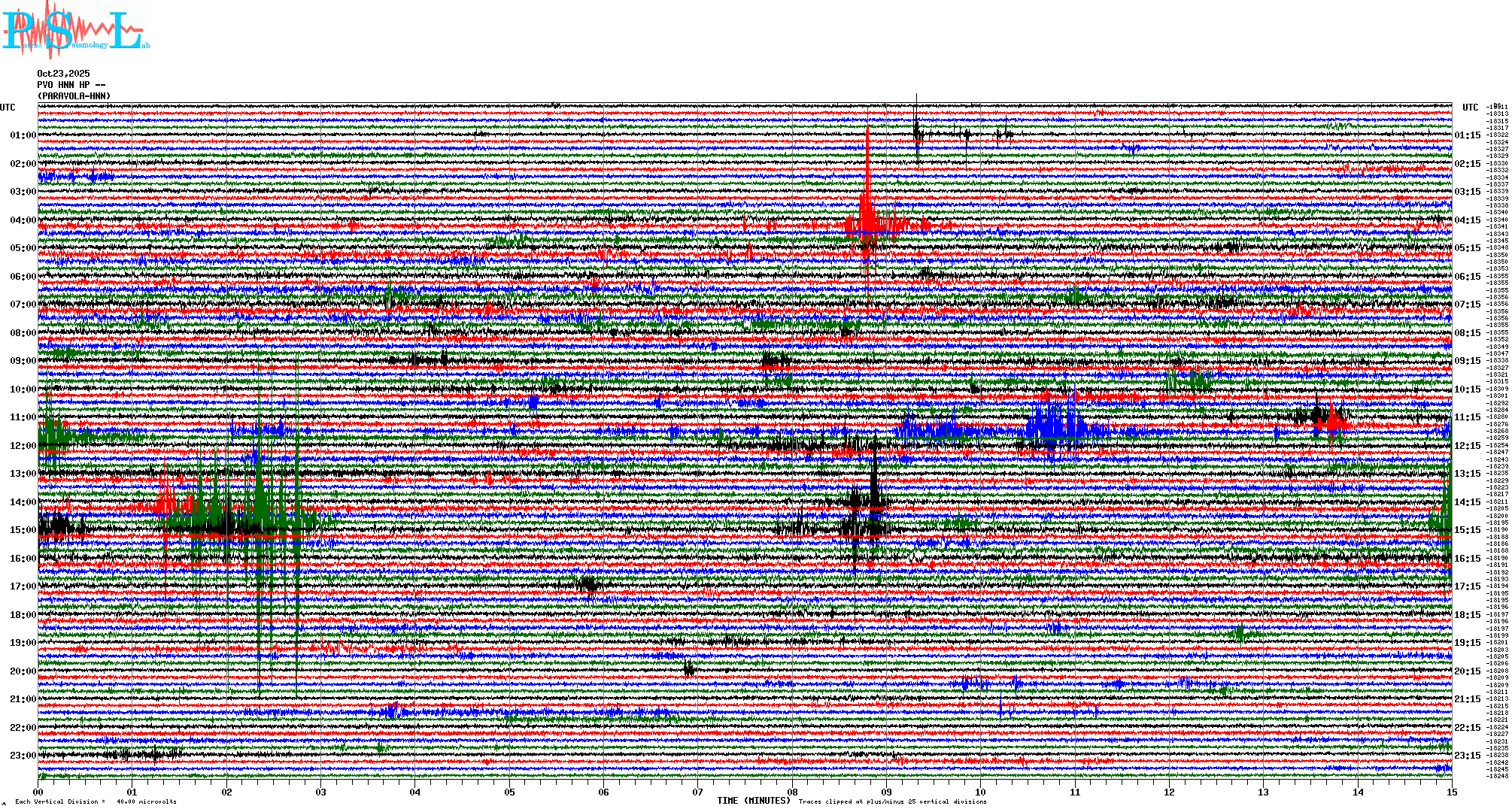Viewport: 1512px width, 812px height.
Task: Click the blue high-amplitude burst near minute 11
Action: pyautogui.click(x=1053, y=425)
